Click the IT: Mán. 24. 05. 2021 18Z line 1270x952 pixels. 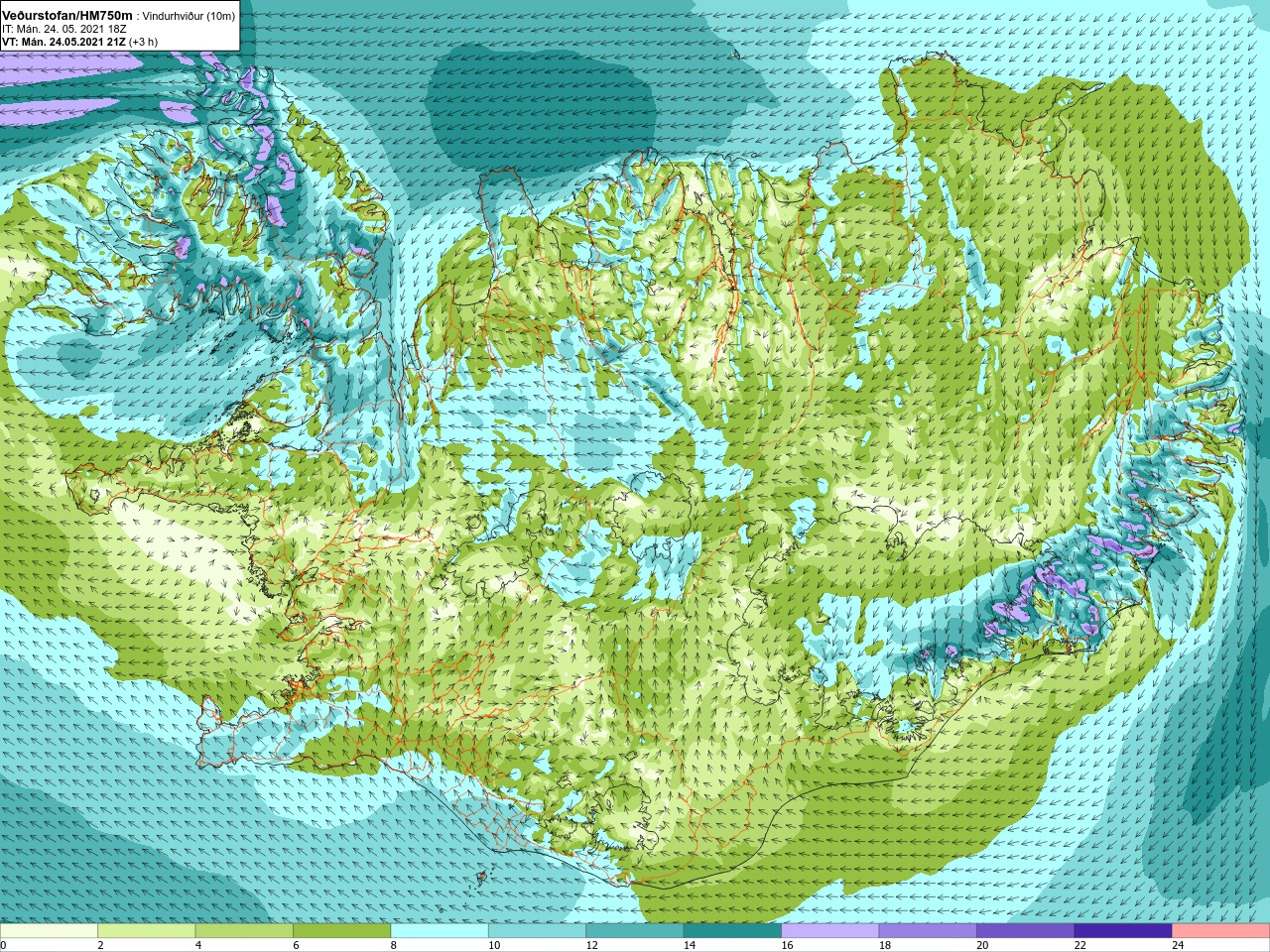pos(63,29)
